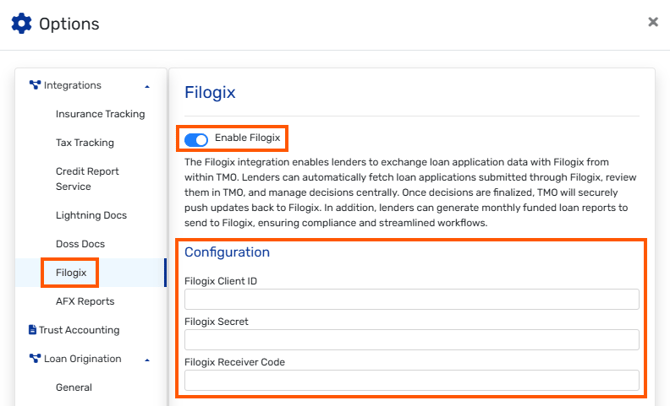
Task: Select Credit Report Service option
Action: tap(87, 179)
